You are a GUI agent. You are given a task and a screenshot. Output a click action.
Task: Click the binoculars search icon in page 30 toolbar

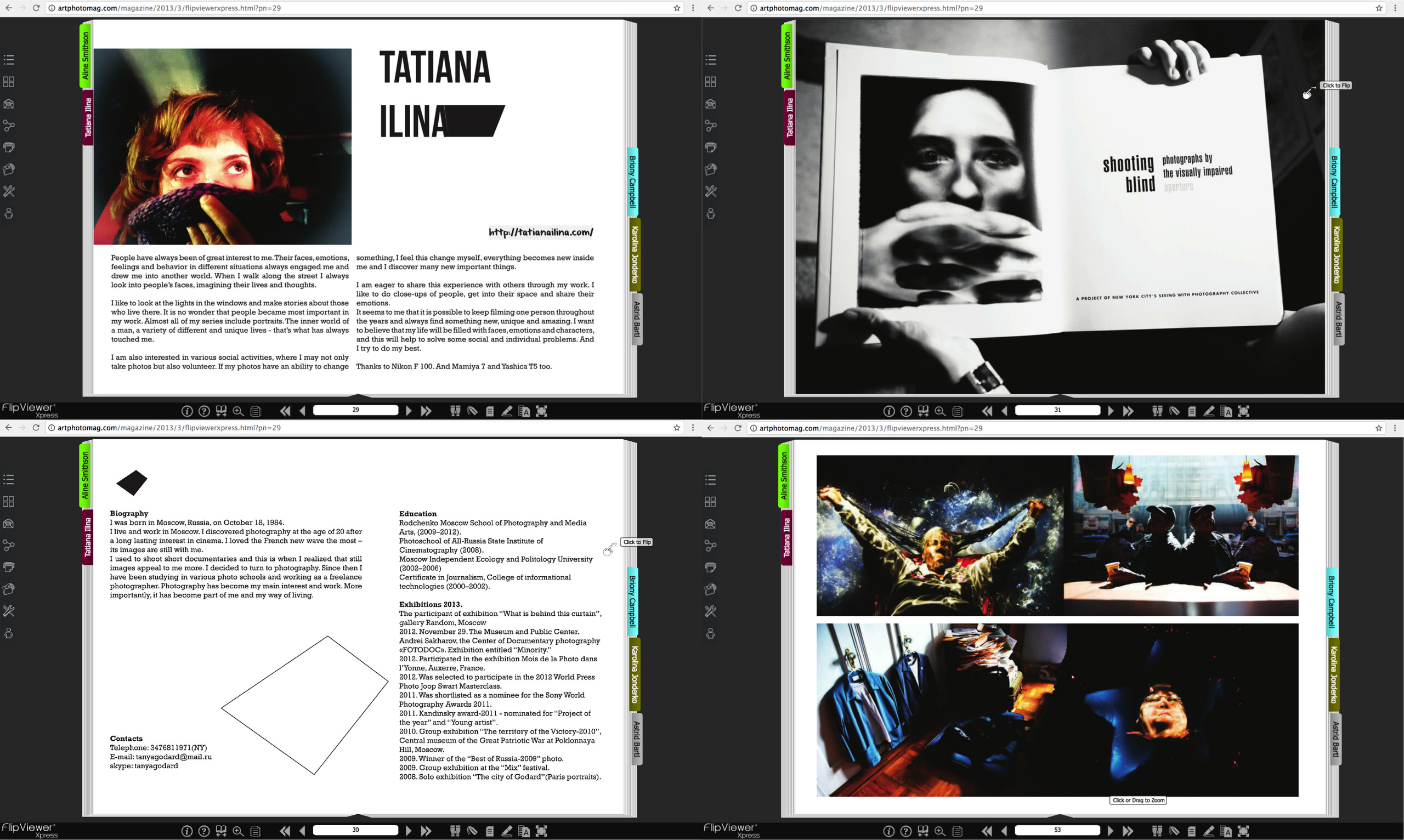[x=455, y=831]
